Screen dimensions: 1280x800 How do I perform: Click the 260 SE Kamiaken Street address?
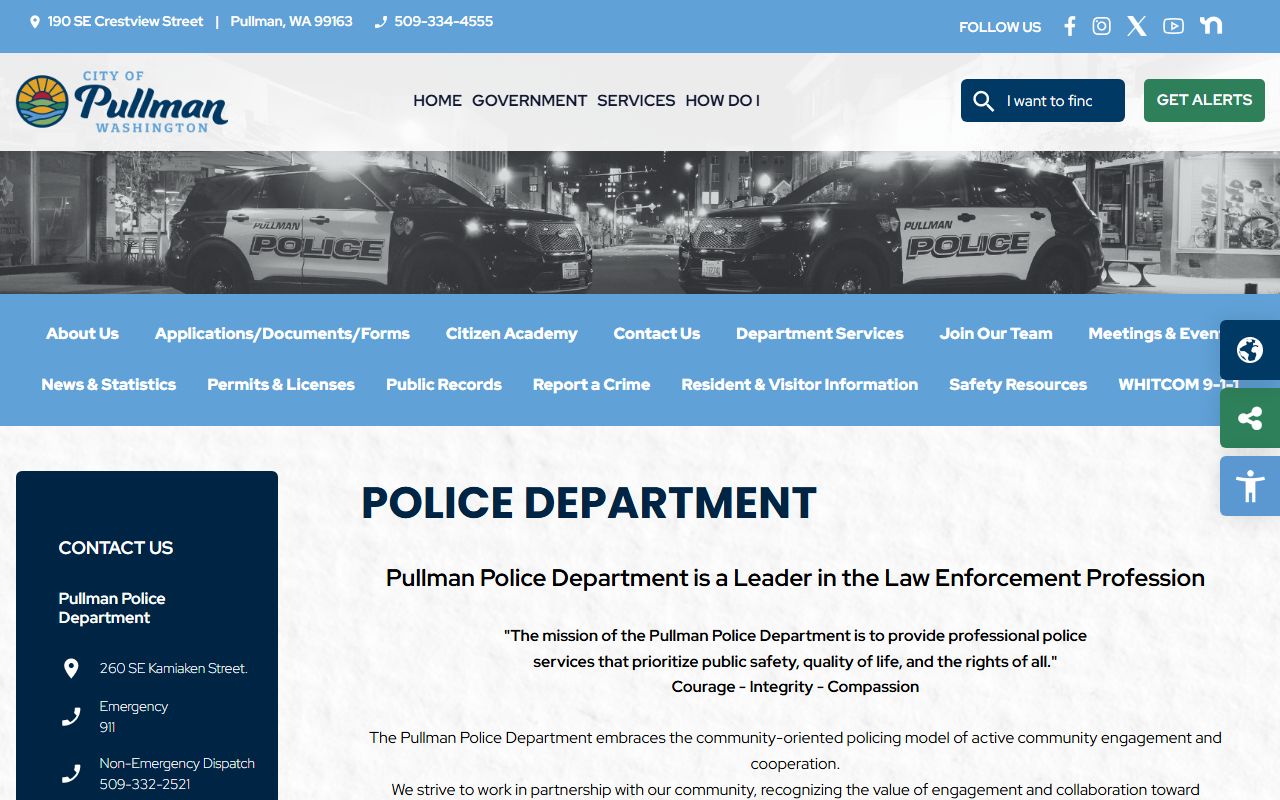pos(173,668)
